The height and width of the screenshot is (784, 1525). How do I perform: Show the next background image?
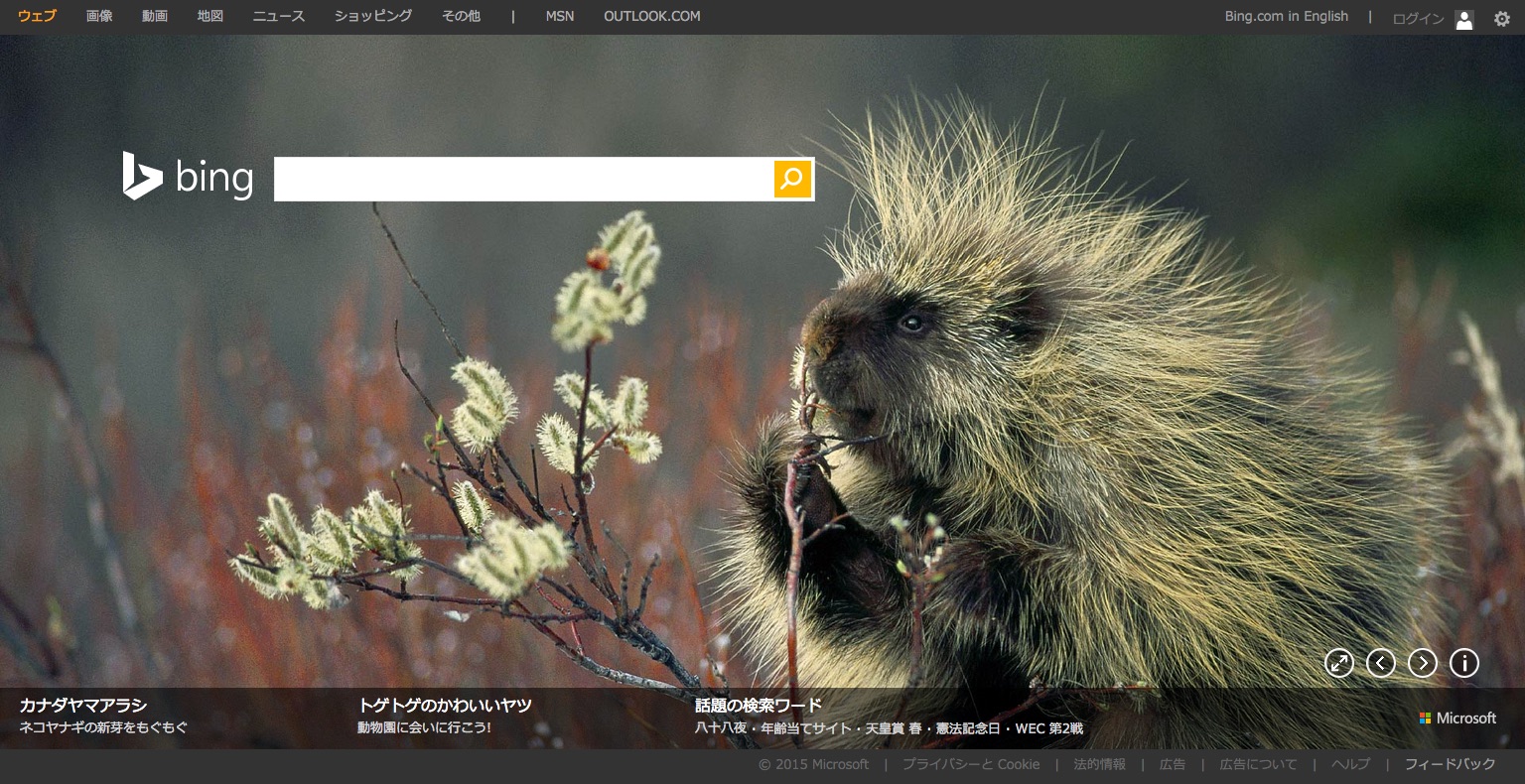(1423, 663)
